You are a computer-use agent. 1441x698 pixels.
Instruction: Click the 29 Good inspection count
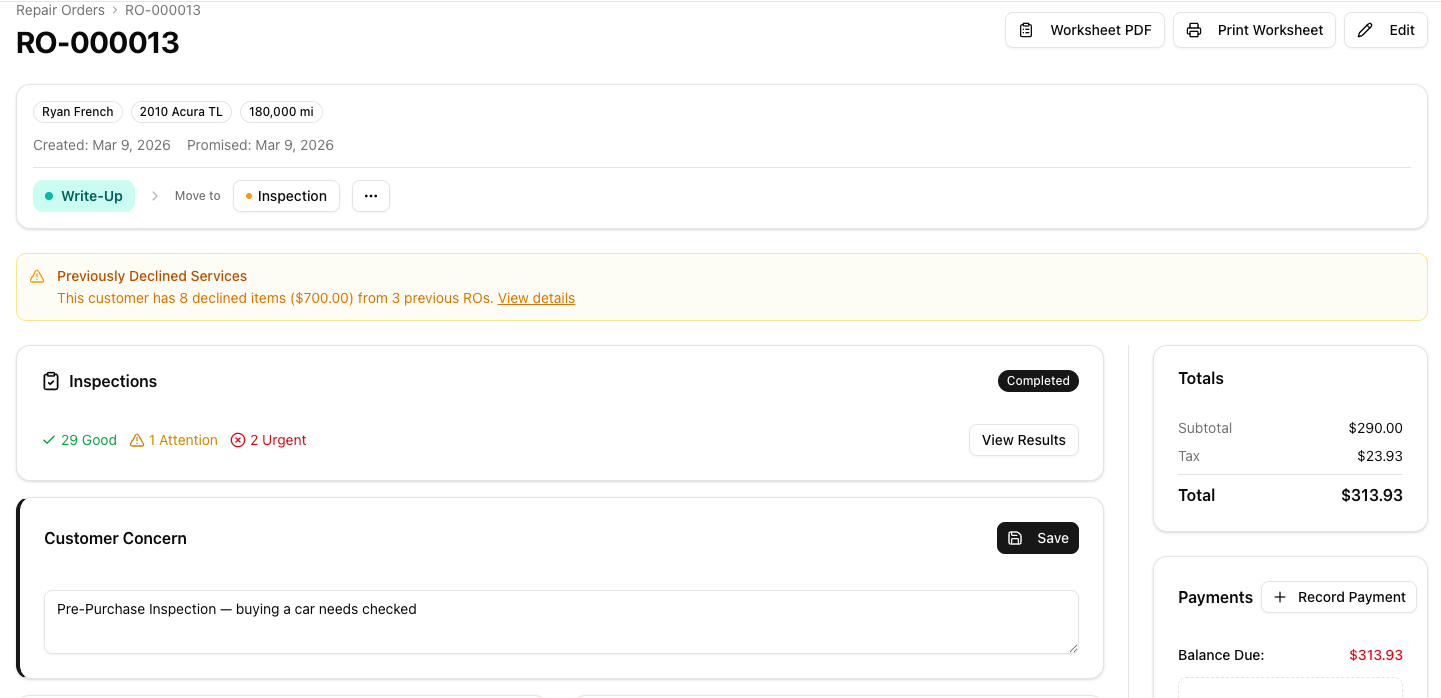(80, 440)
